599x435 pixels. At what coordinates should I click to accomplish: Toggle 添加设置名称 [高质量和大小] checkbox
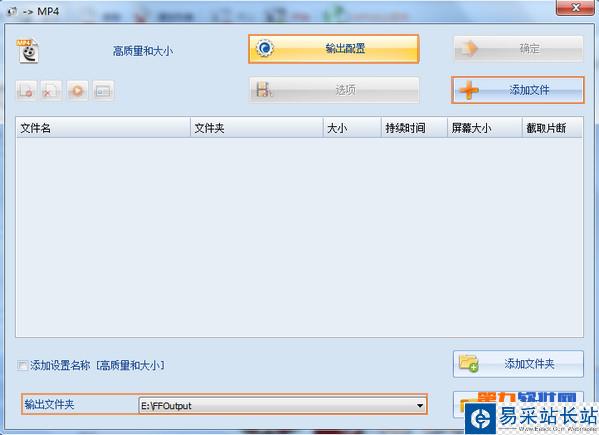click(x=22, y=365)
